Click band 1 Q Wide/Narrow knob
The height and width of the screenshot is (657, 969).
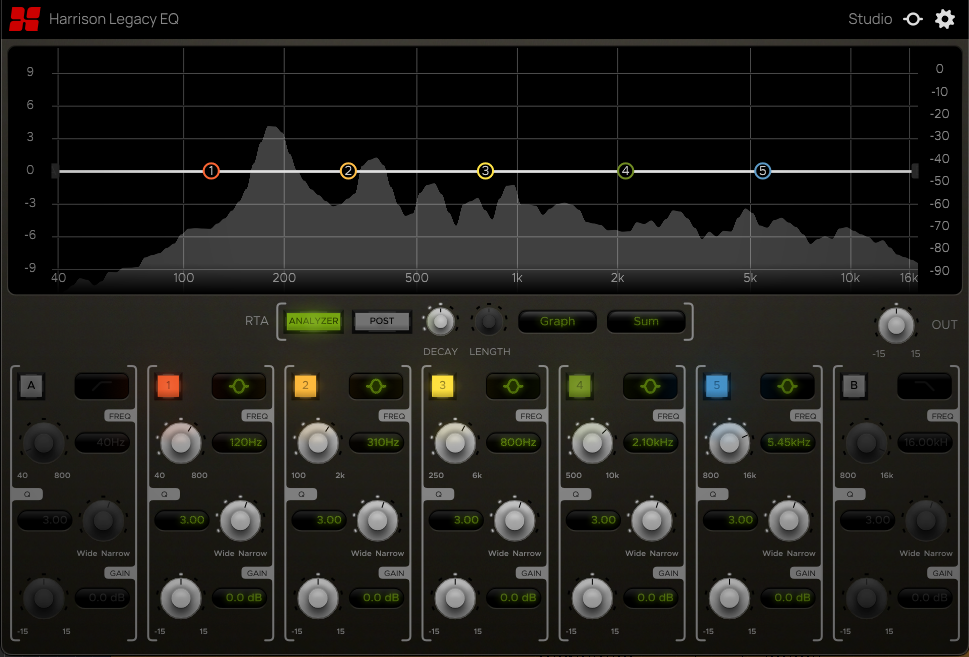point(240,520)
